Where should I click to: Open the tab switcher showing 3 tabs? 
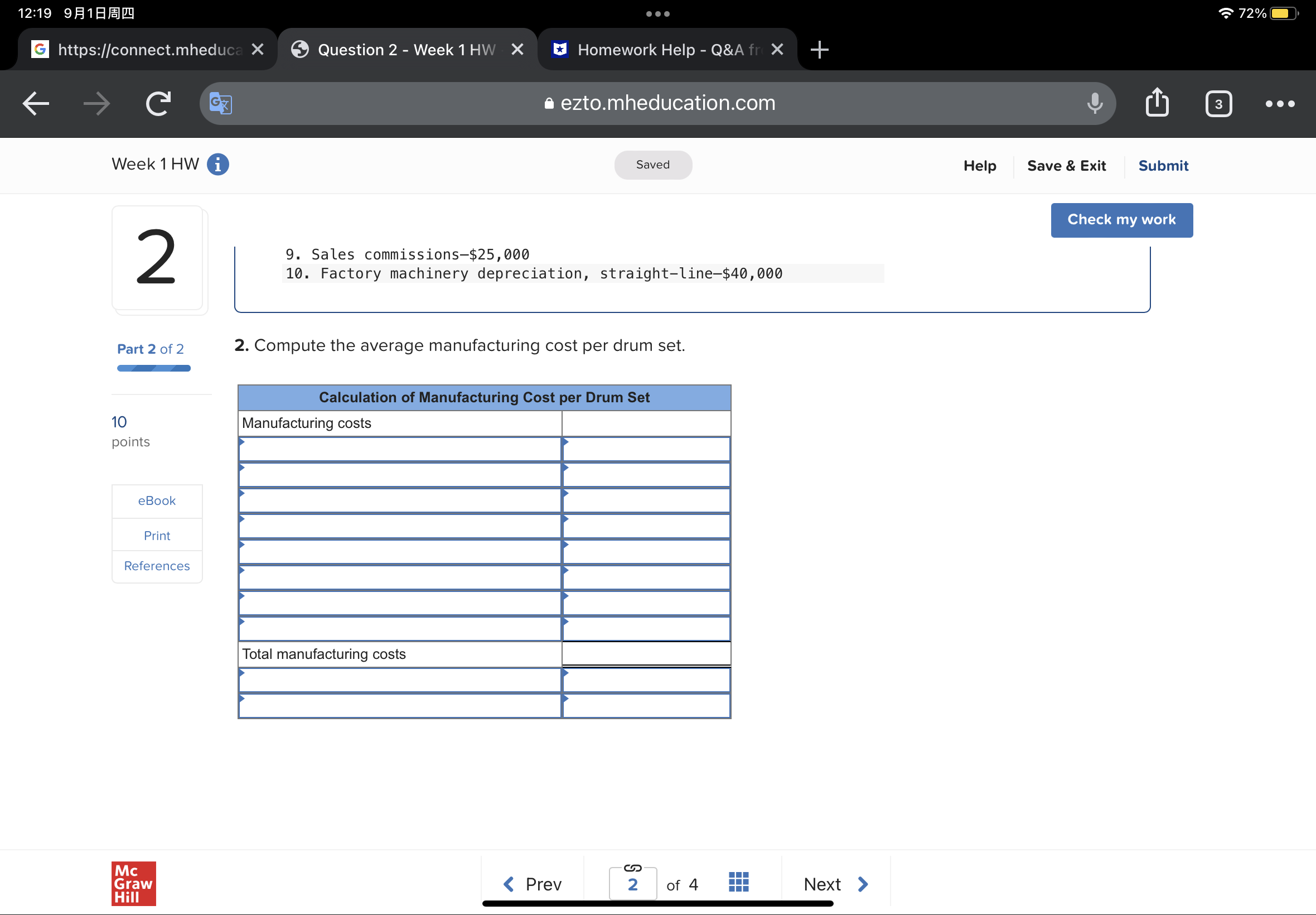pyautogui.click(x=1218, y=104)
